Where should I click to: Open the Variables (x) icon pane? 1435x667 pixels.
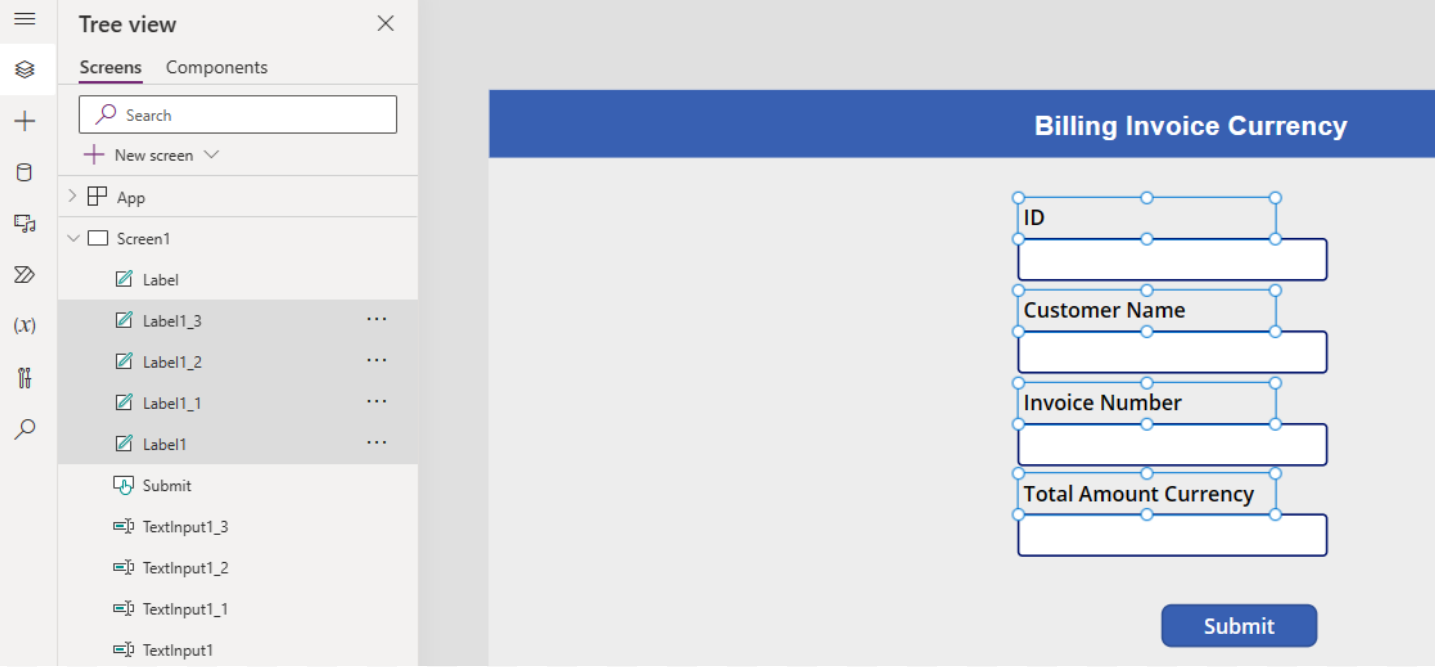[x=25, y=325]
